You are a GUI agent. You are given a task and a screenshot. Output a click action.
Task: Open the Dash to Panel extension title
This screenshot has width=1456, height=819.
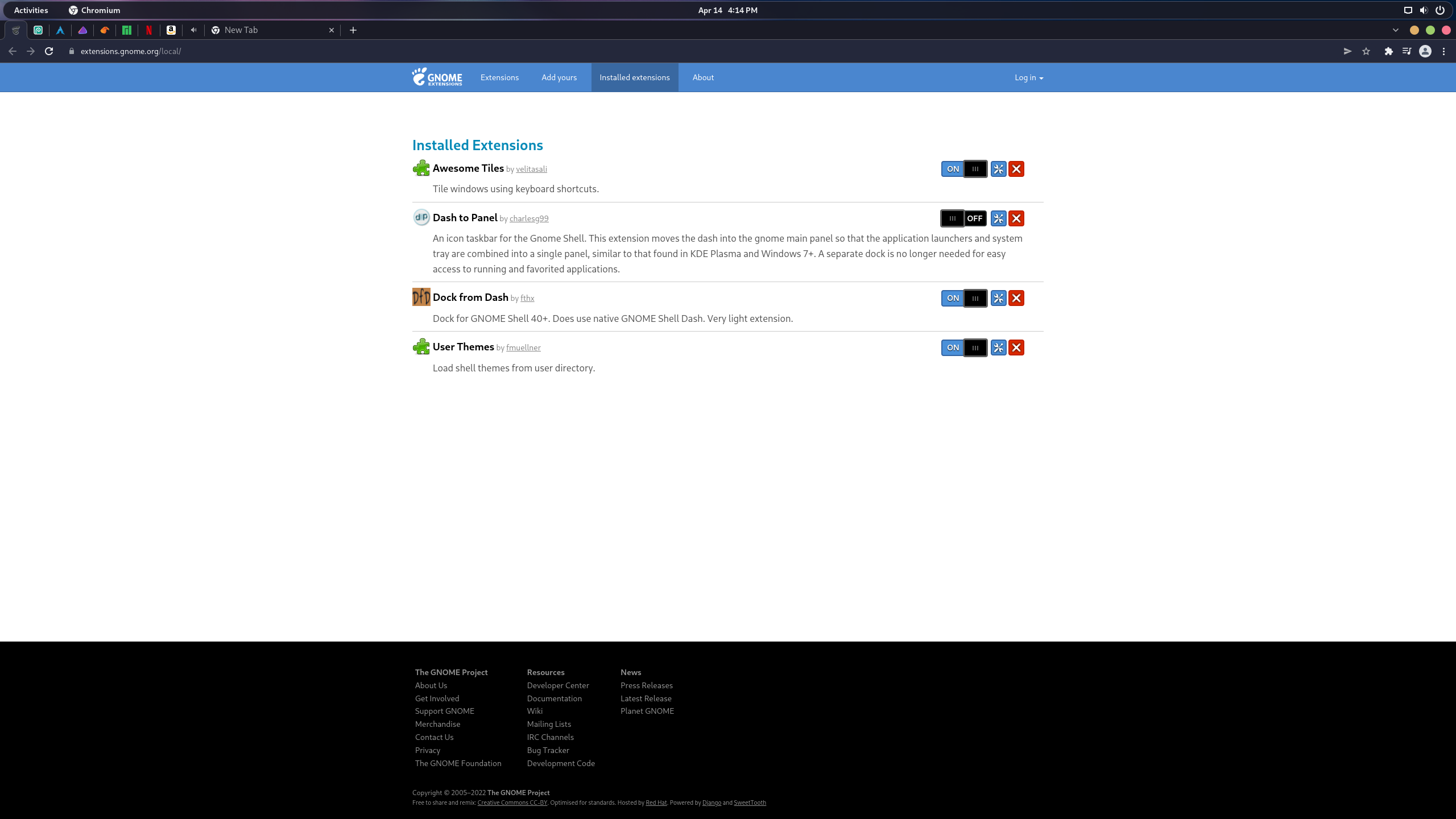point(465,218)
